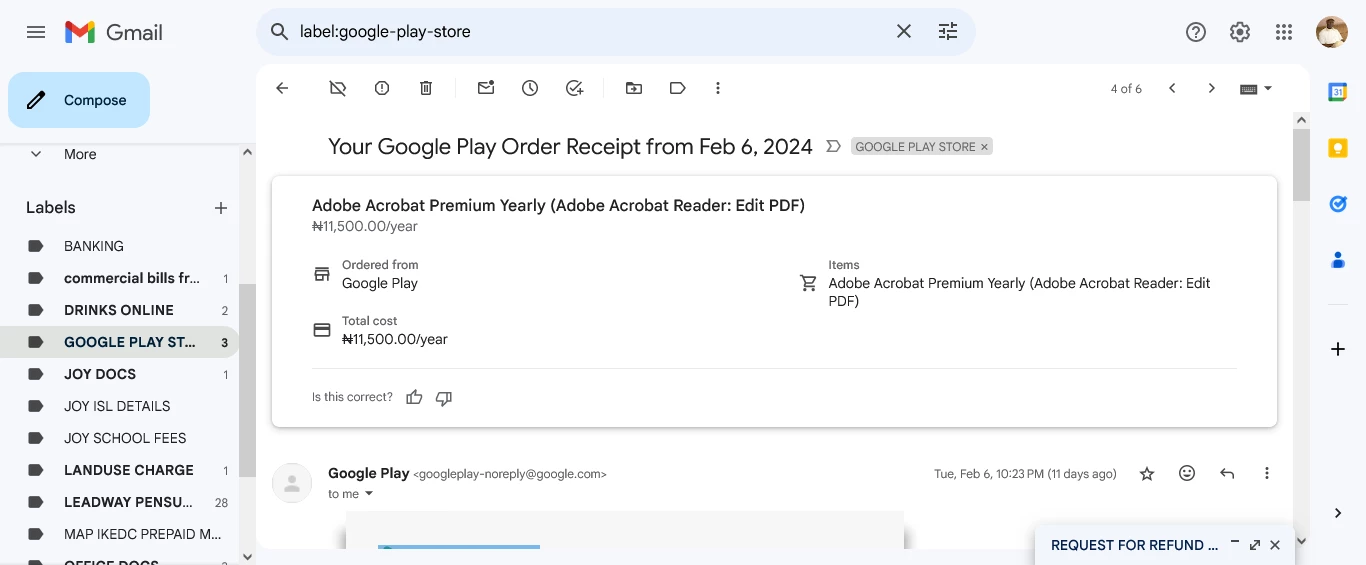1366x565 pixels.
Task: Remove label from conversation icon
Action: 338,88
